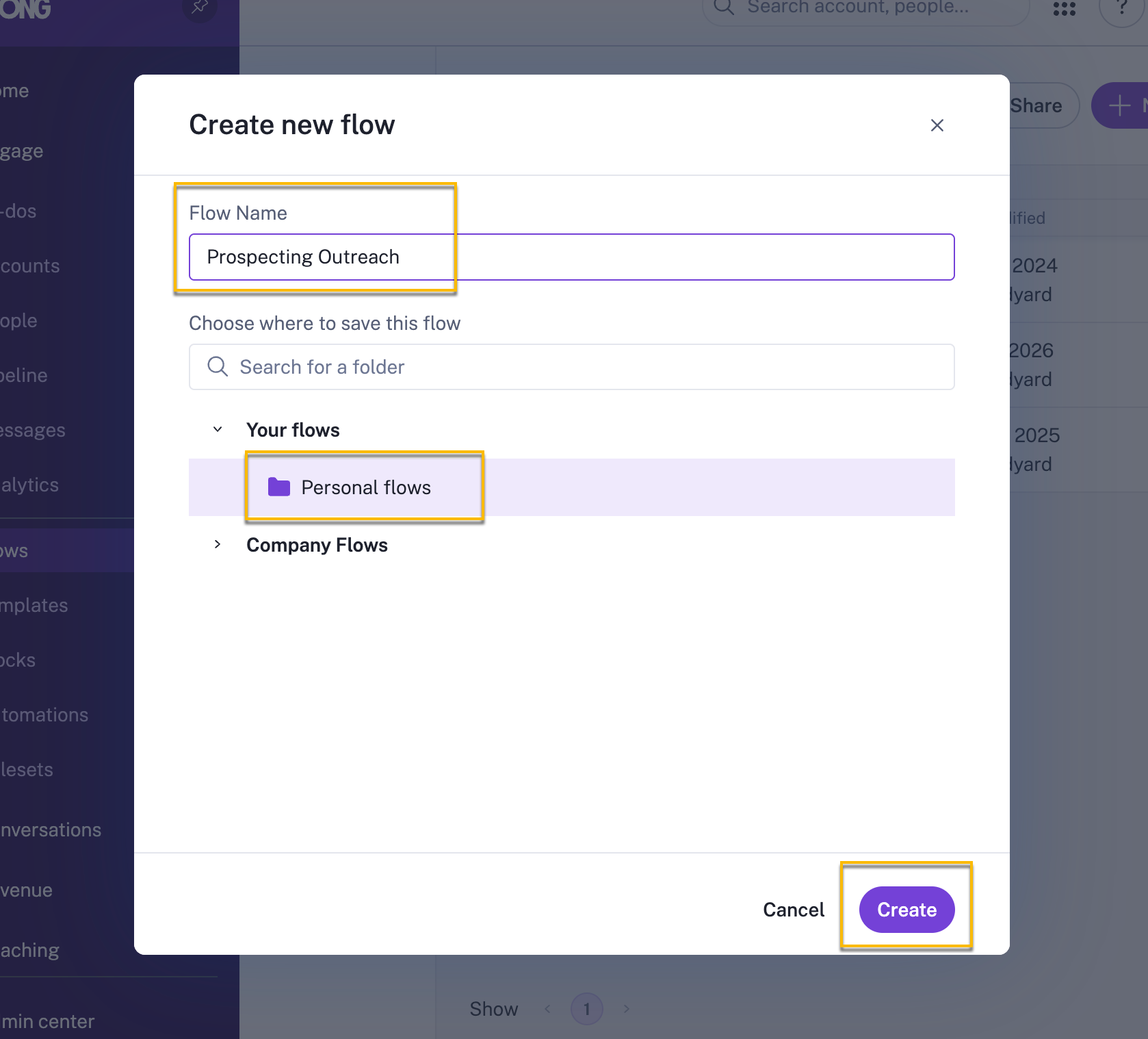Expand the Company Flows section
The height and width of the screenshot is (1039, 1148).
click(x=218, y=544)
